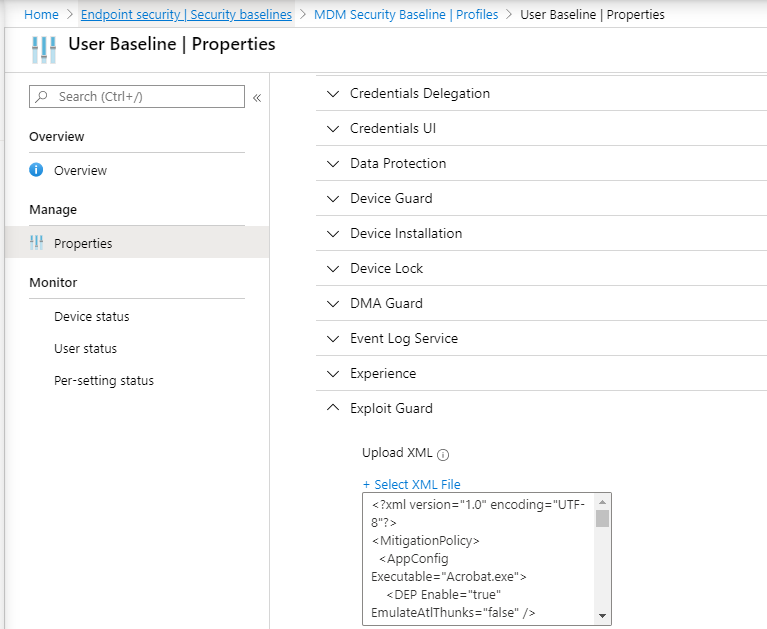Image resolution: width=767 pixels, height=629 pixels.
Task: Click the User Baseline | Properties breadcrumb text
Action: (592, 15)
